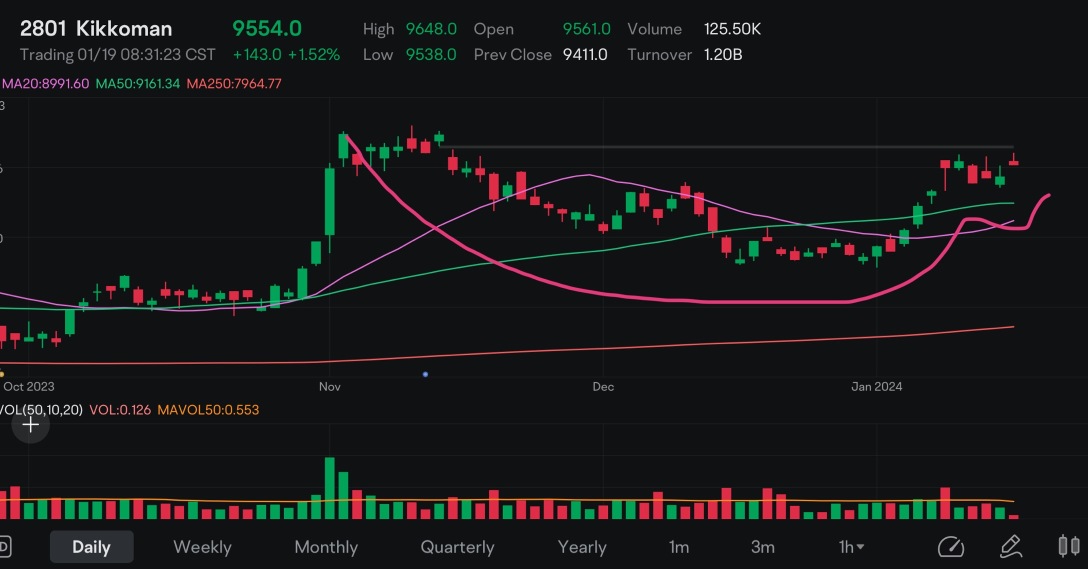Screen dimensions: 1088x569
Task: Click the 2801 Kikkoman stock title
Action: (x=96, y=28)
